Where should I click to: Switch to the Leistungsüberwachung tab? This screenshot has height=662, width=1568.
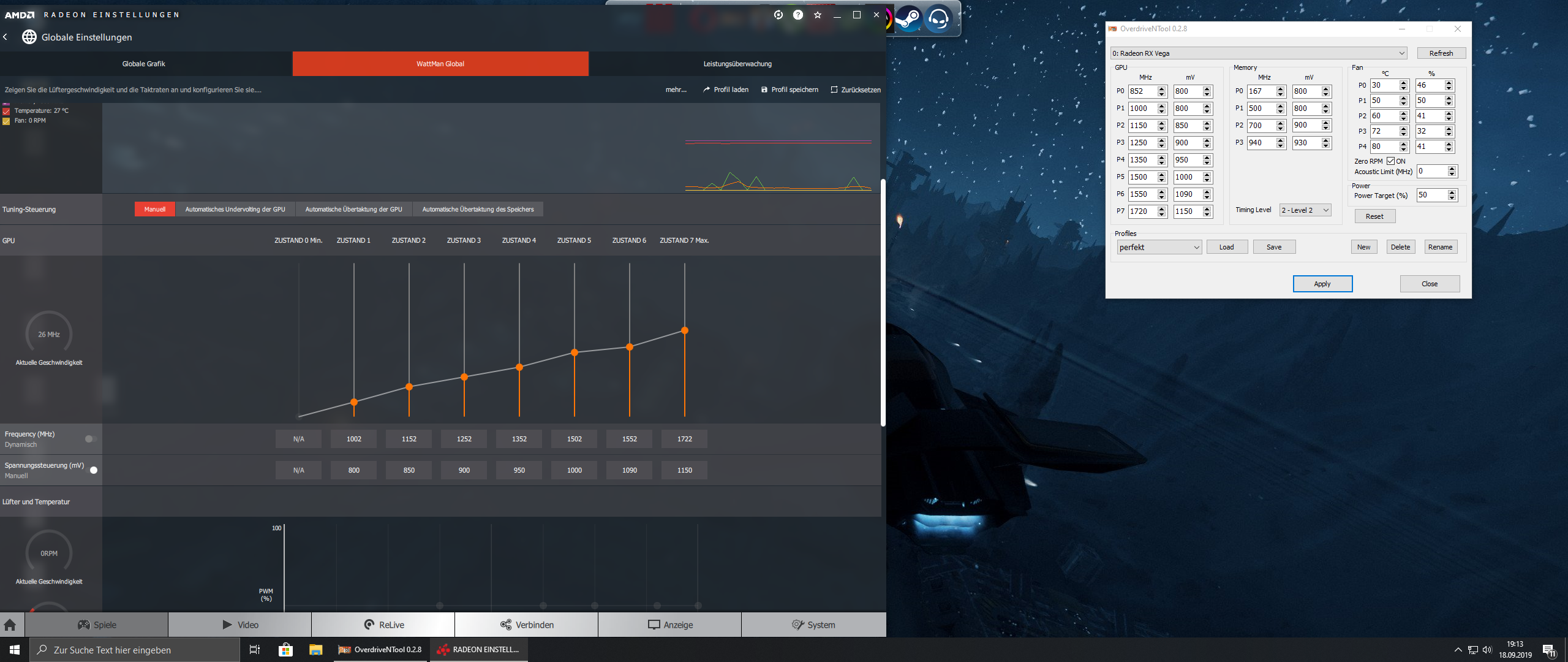737,64
